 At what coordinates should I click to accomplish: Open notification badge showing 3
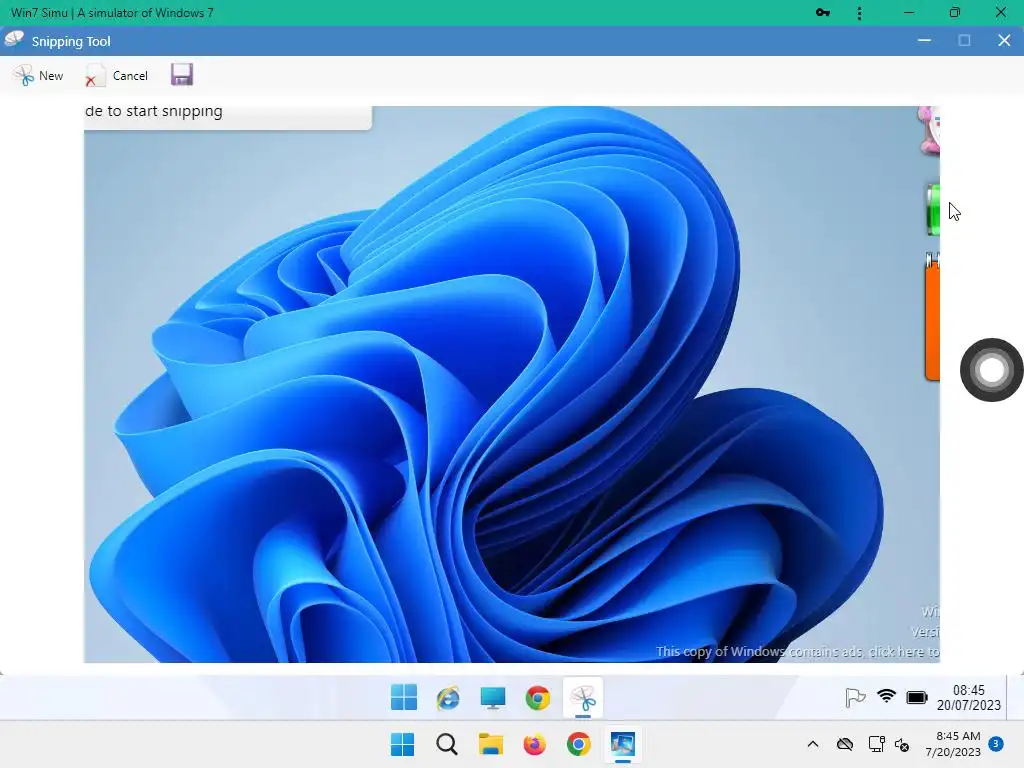[996, 744]
